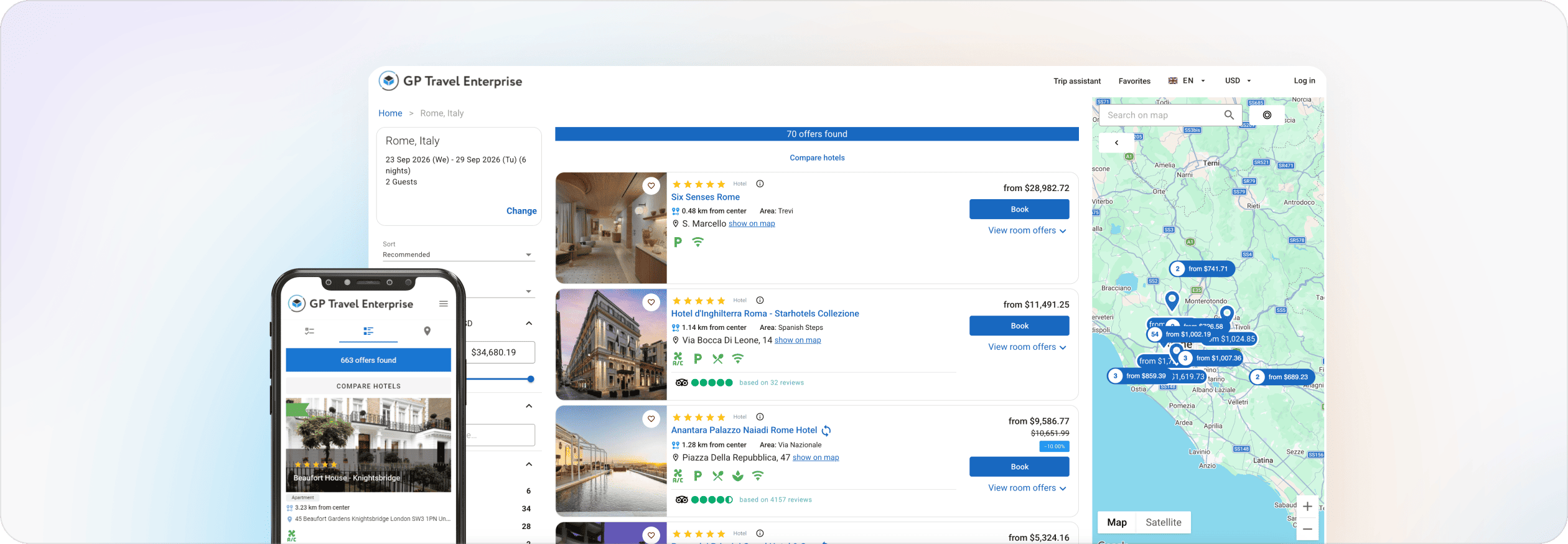This screenshot has width=1568, height=544.
Task: Favorite the Six Senses Rome hotel heart
Action: click(651, 185)
